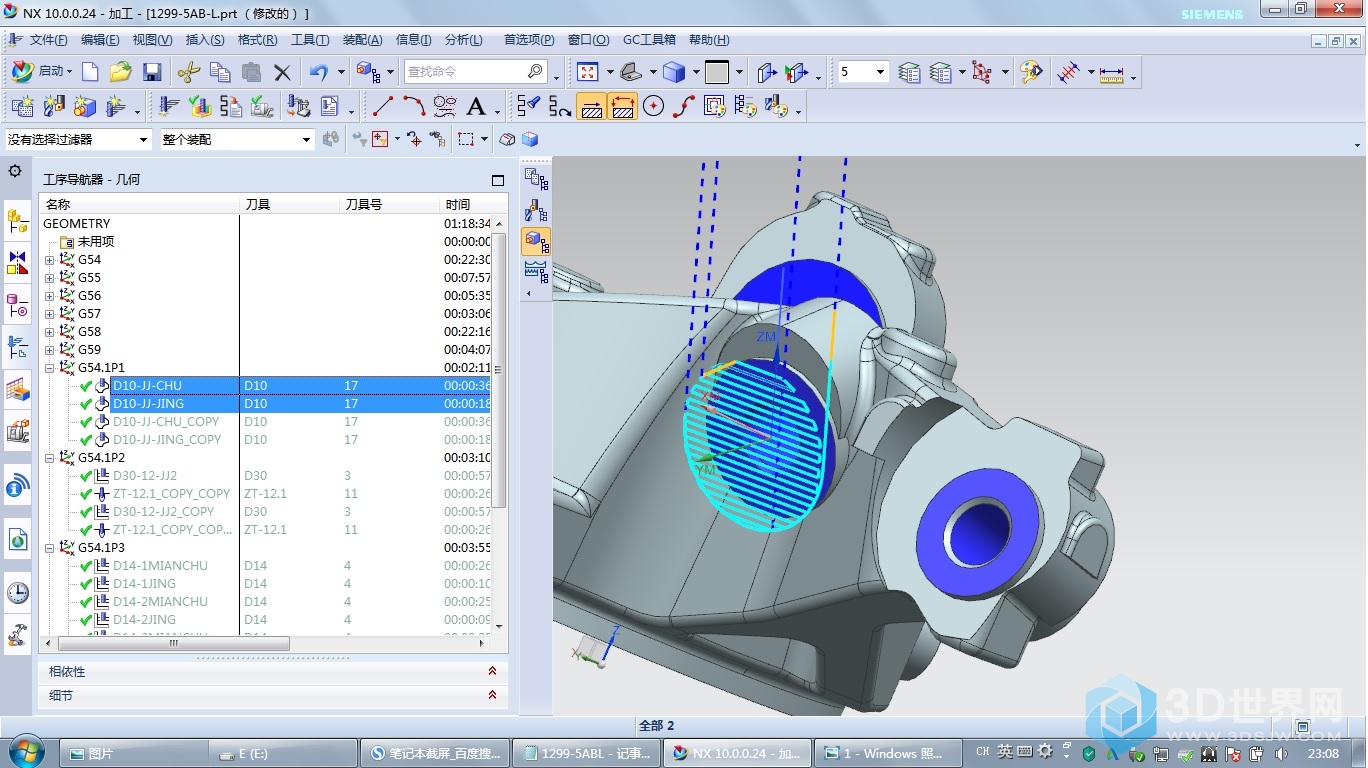Delete selection with the X icon

(x=282, y=72)
